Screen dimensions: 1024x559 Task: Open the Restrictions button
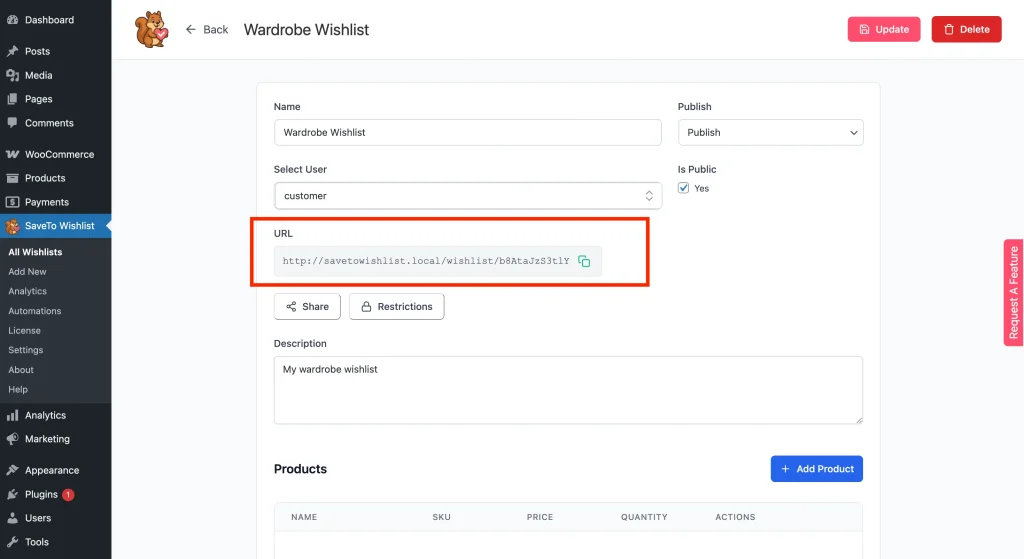(x=396, y=306)
